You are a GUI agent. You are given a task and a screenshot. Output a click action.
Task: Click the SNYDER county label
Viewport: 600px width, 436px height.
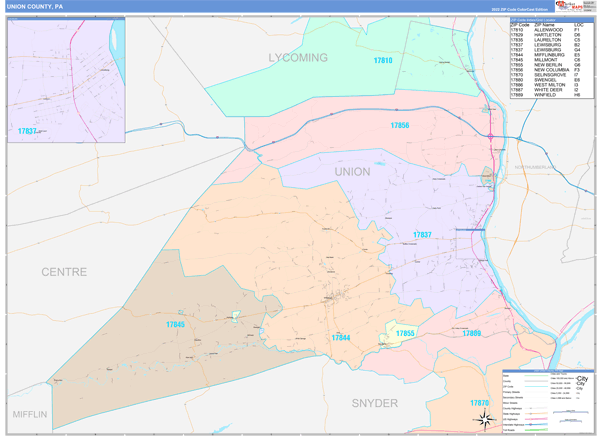(x=375, y=403)
